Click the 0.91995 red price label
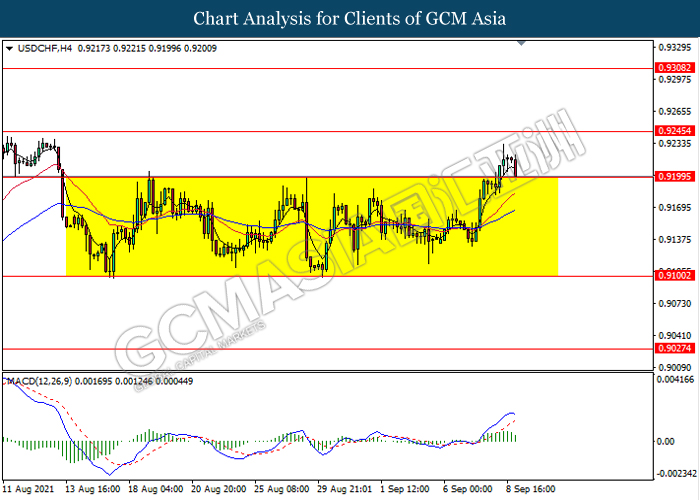 pyautogui.click(x=675, y=177)
